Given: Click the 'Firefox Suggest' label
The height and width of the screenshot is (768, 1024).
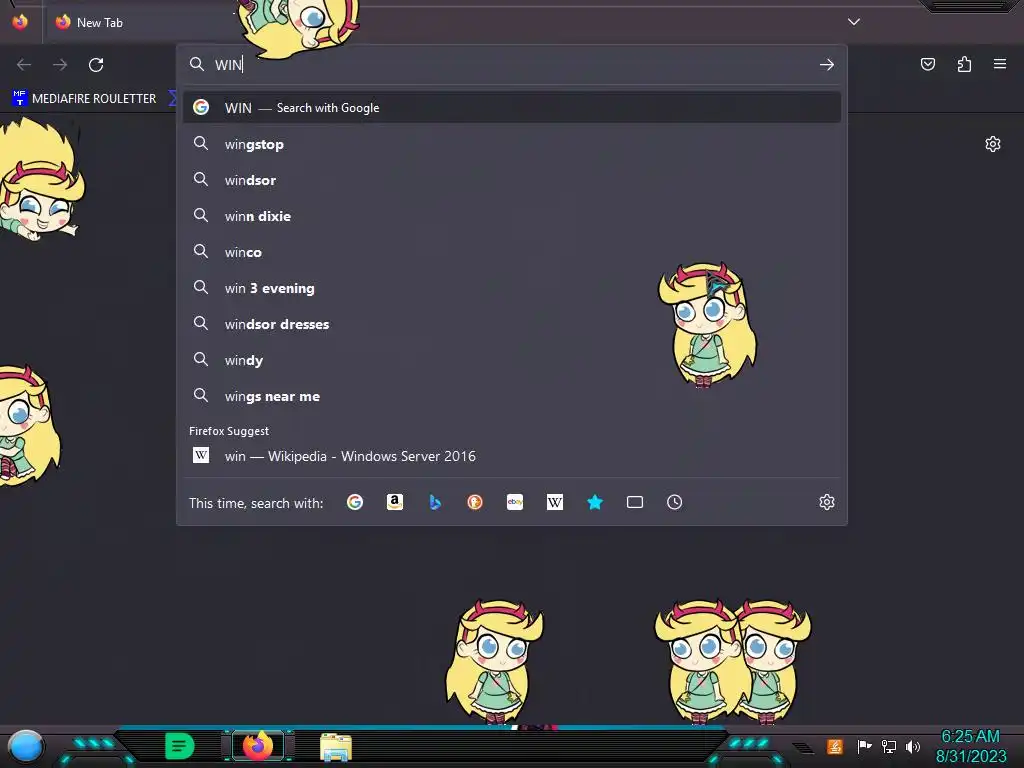Looking at the screenshot, I should click(x=229, y=431).
